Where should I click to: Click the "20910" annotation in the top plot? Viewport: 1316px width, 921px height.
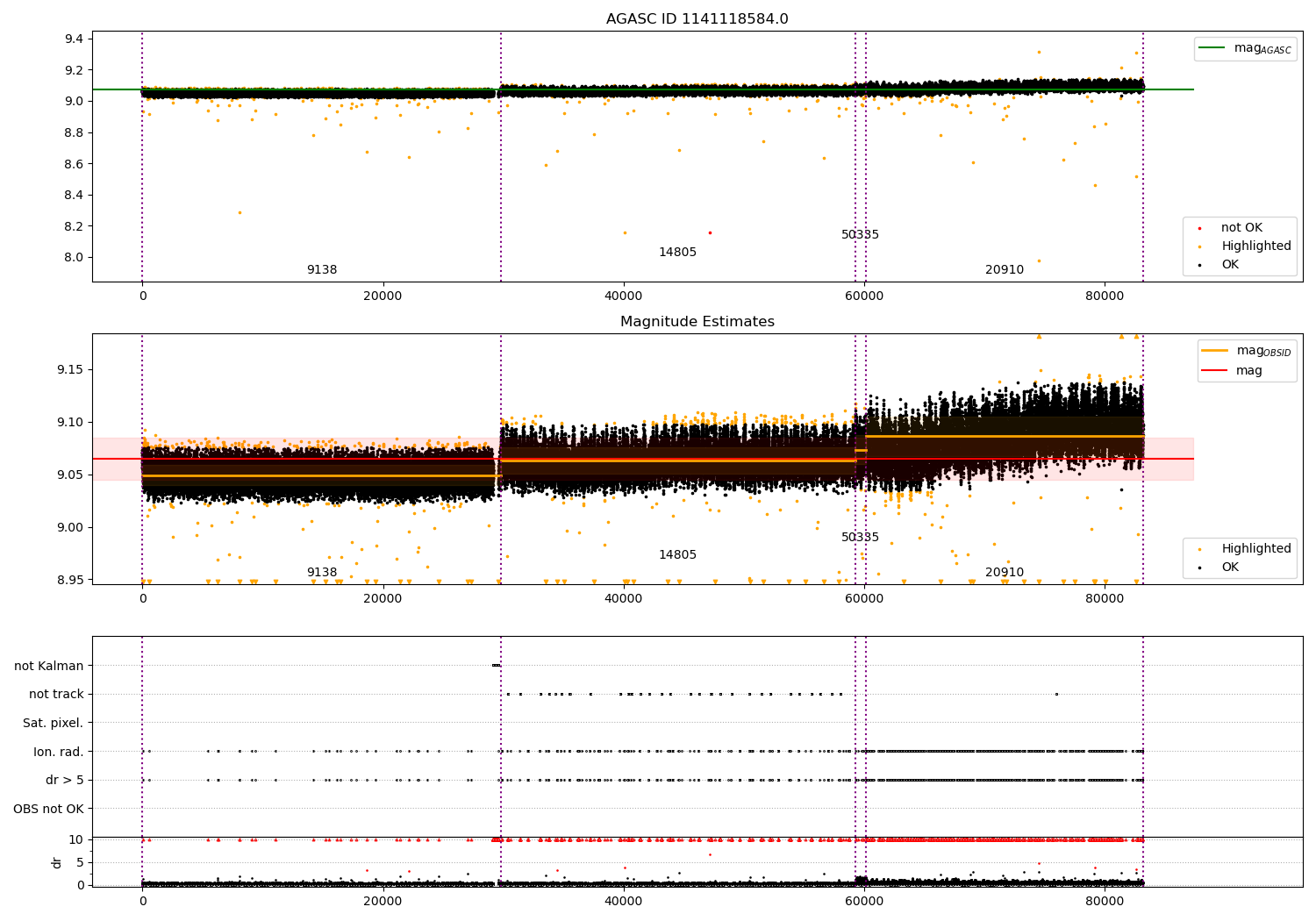[1005, 269]
